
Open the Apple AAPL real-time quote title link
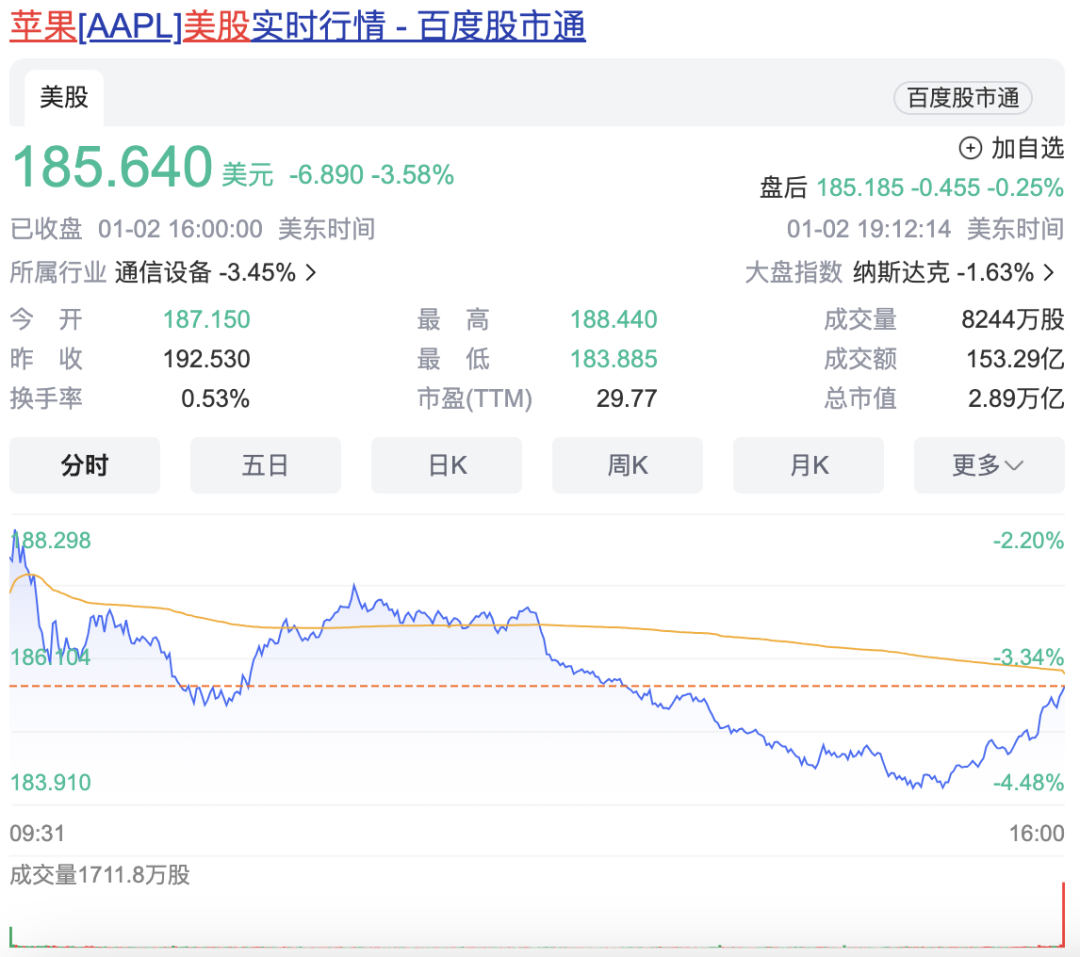point(297,27)
